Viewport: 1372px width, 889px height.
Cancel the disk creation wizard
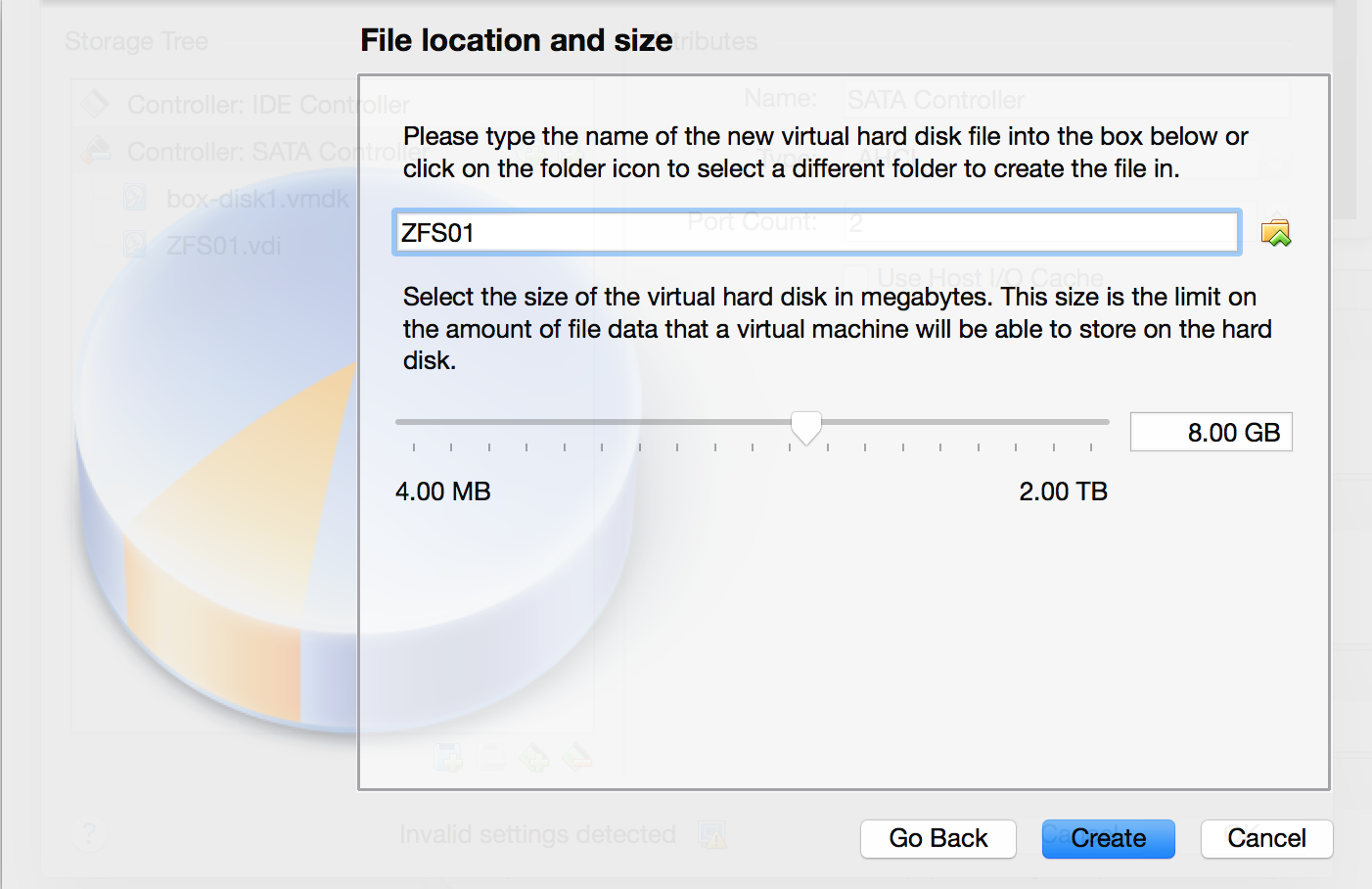1266,839
